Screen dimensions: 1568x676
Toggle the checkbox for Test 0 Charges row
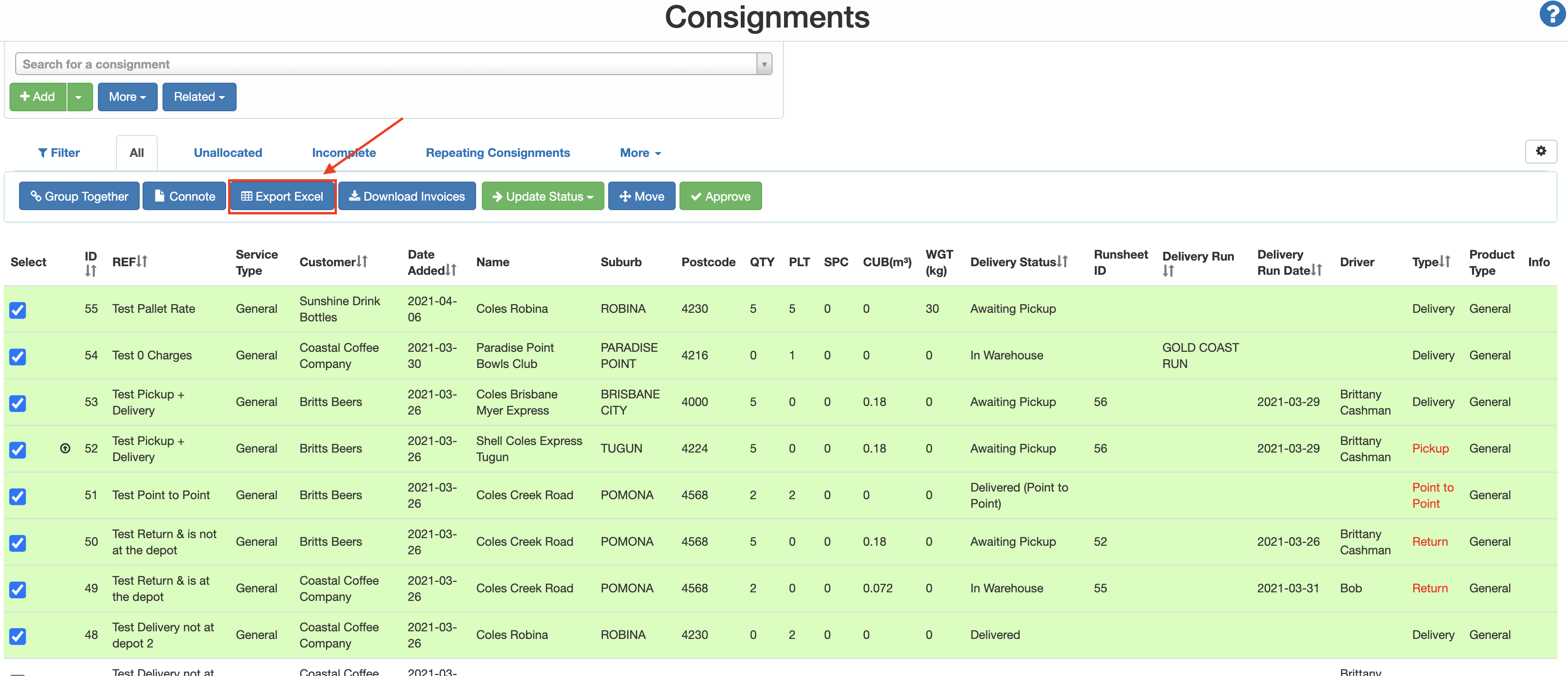17,357
